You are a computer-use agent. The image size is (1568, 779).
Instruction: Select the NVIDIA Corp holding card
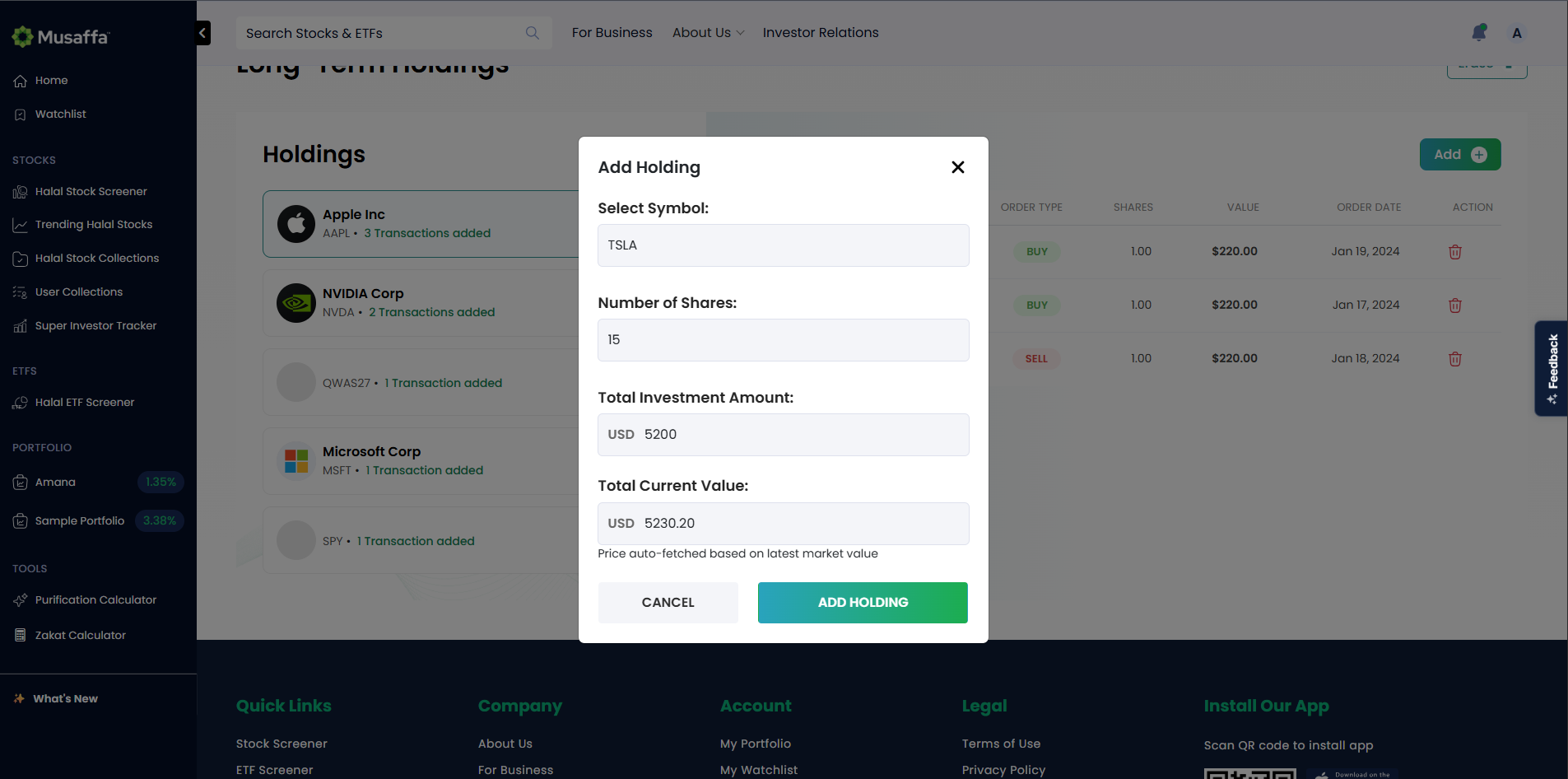click(421, 303)
